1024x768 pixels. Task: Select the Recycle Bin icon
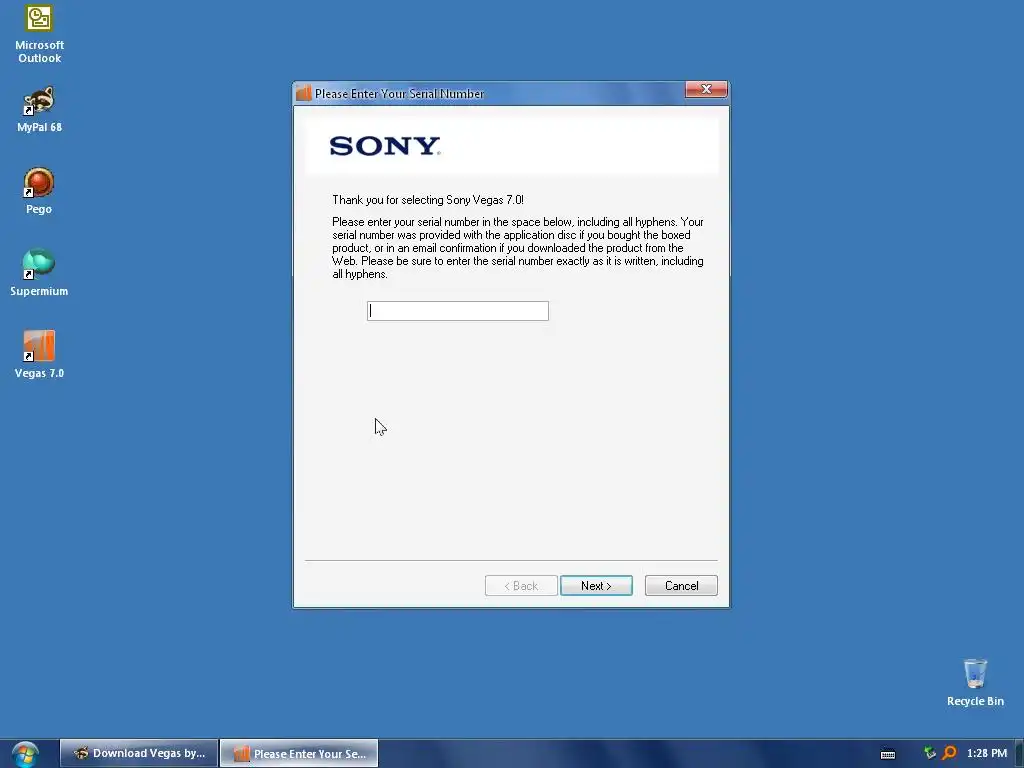(x=975, y=682)
